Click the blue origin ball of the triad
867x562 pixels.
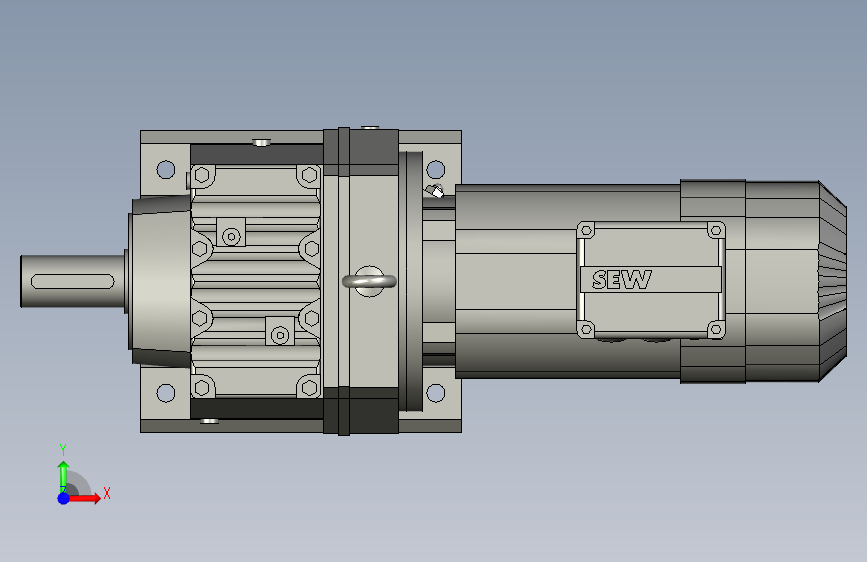coord(64,498)
